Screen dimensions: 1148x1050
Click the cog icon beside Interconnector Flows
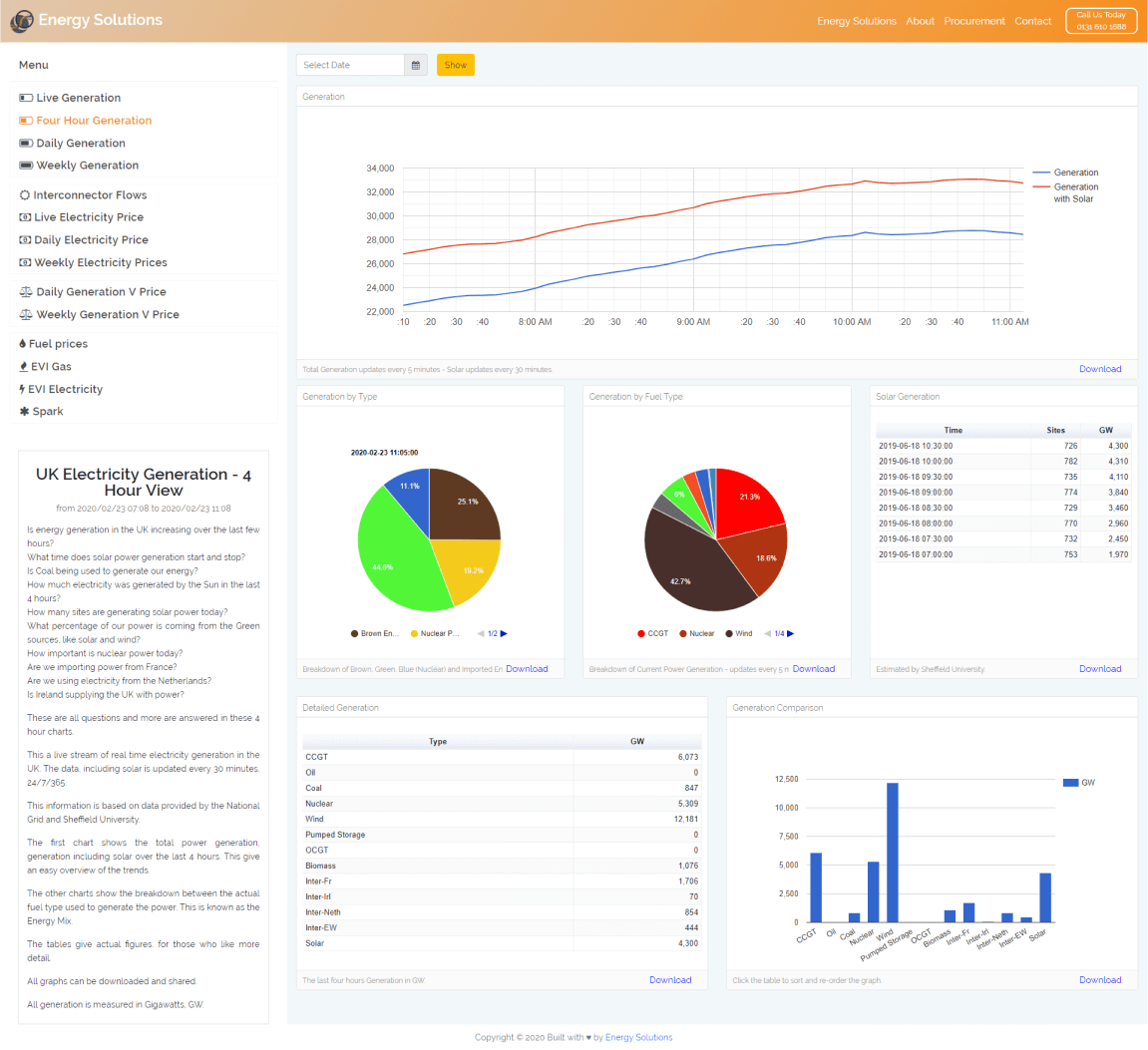tap(25, 195)
